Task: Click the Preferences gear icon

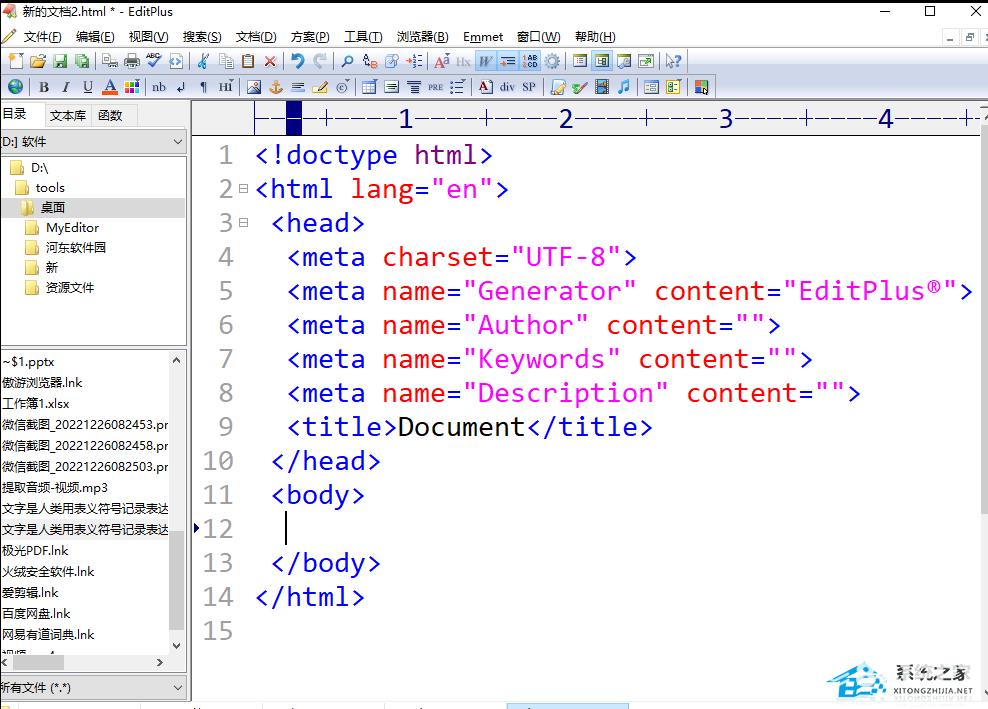Action: [x=552, y=62]
